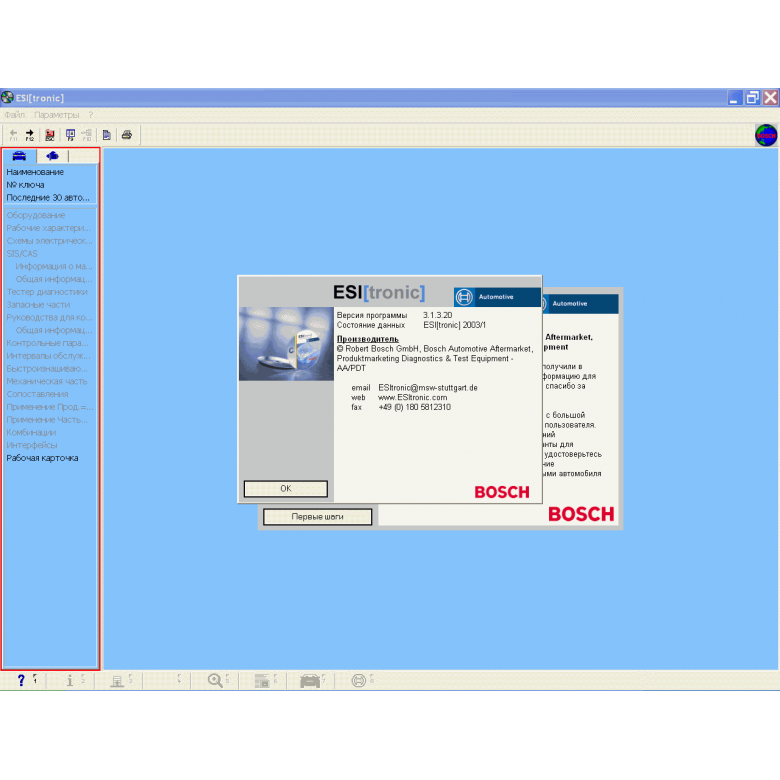Select Последние 30 авто... entry
This screenshot has height=780, width=780.
[48, 197]
